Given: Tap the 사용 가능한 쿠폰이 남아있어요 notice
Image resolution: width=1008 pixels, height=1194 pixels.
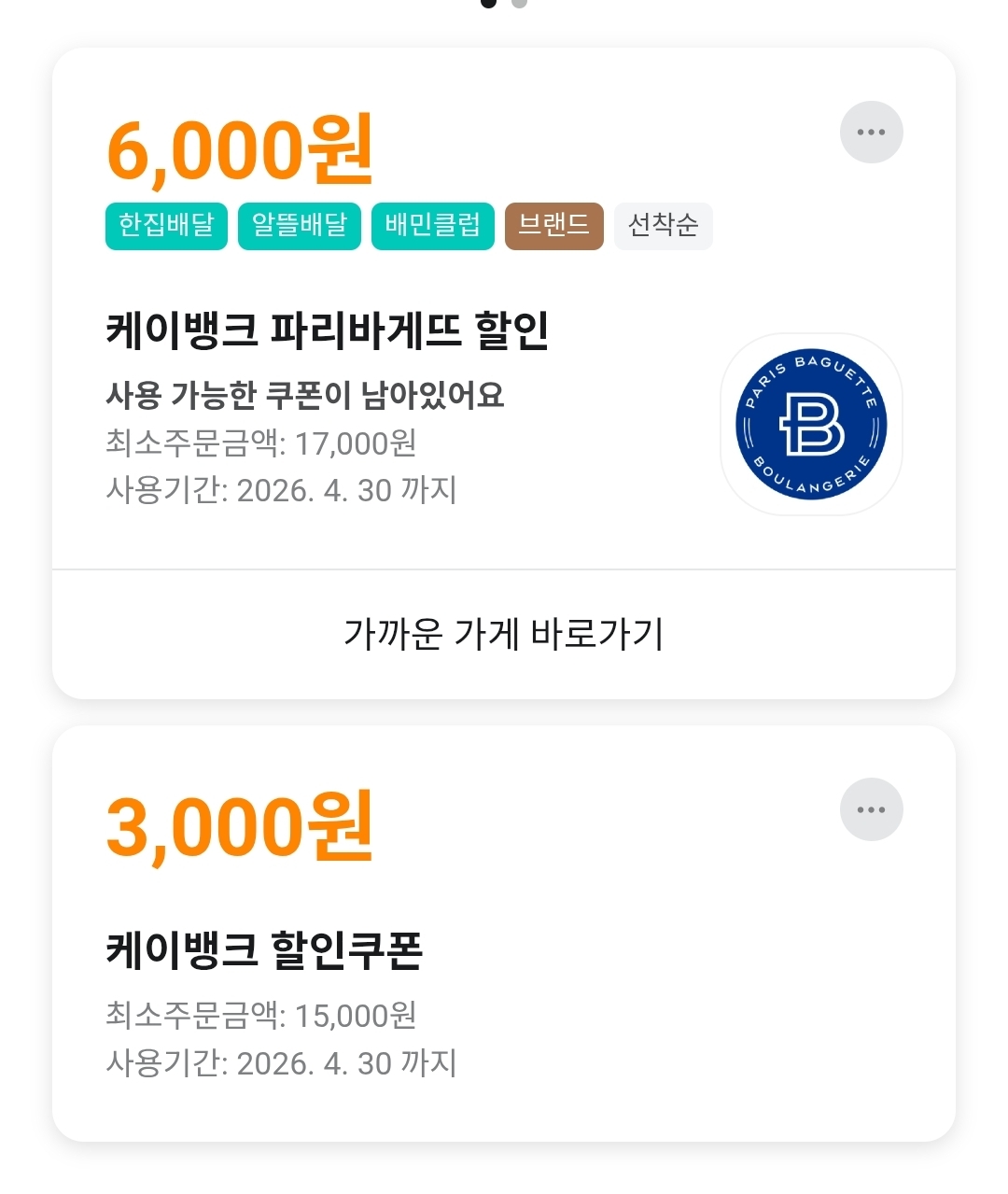Looking at the screenshot, I should coord(305,396).
